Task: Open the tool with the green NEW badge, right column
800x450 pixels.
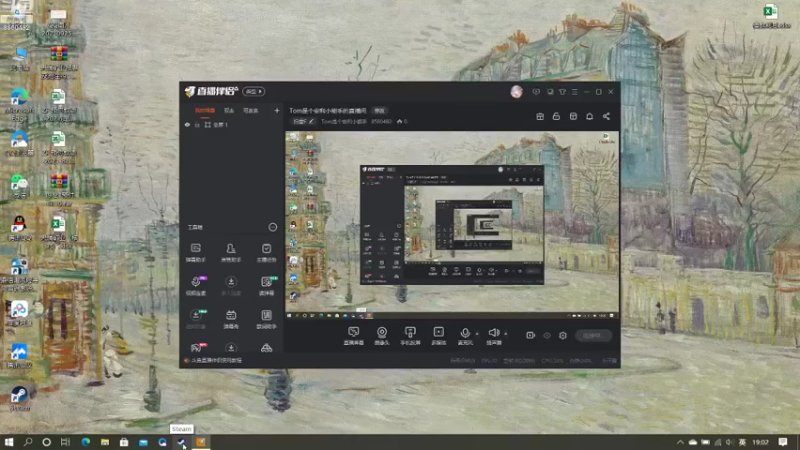Action: coord(266,286)
